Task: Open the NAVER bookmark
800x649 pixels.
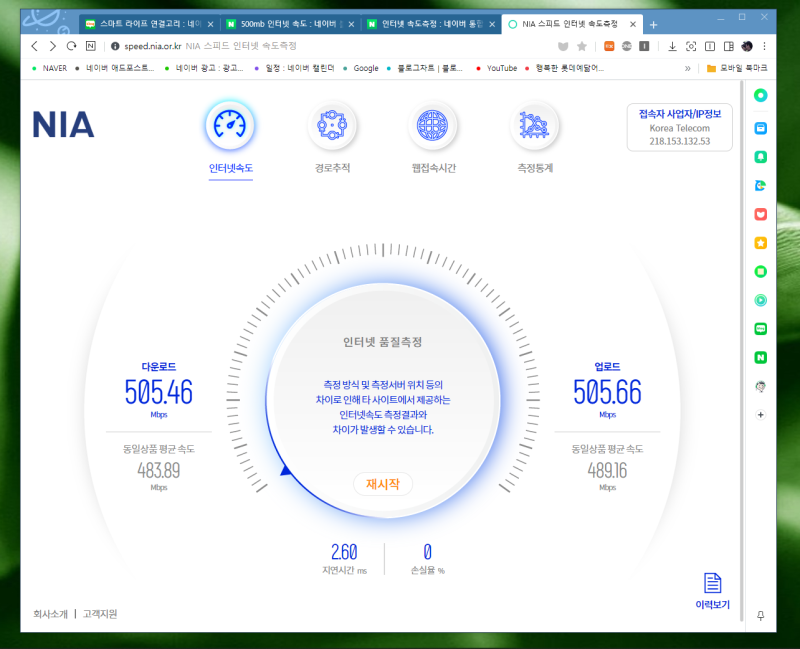Action: [49, 68]
